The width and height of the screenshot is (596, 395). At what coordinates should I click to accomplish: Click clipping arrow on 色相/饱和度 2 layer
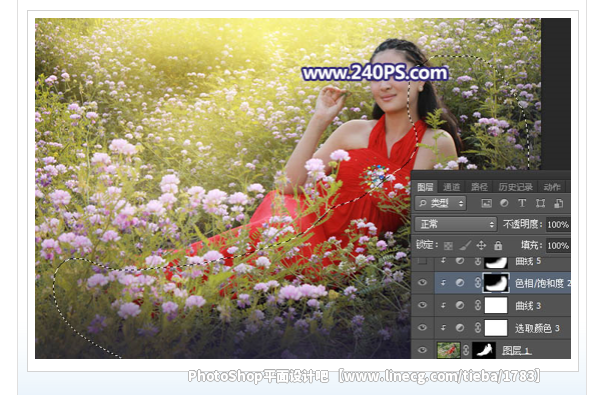click(443, 283)
